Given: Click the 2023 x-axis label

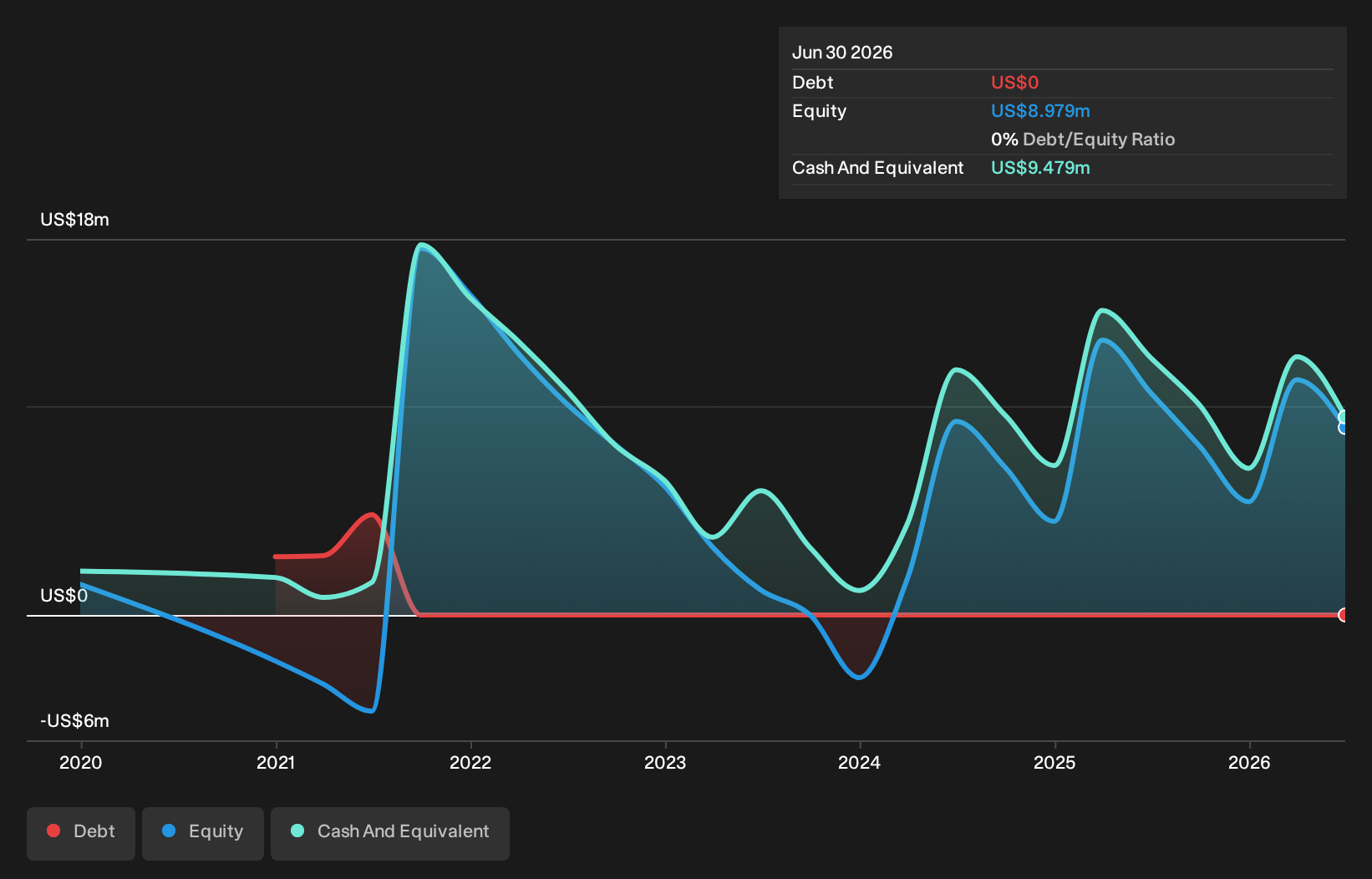Looking at the screenshot, I should [x=665, y=762].
